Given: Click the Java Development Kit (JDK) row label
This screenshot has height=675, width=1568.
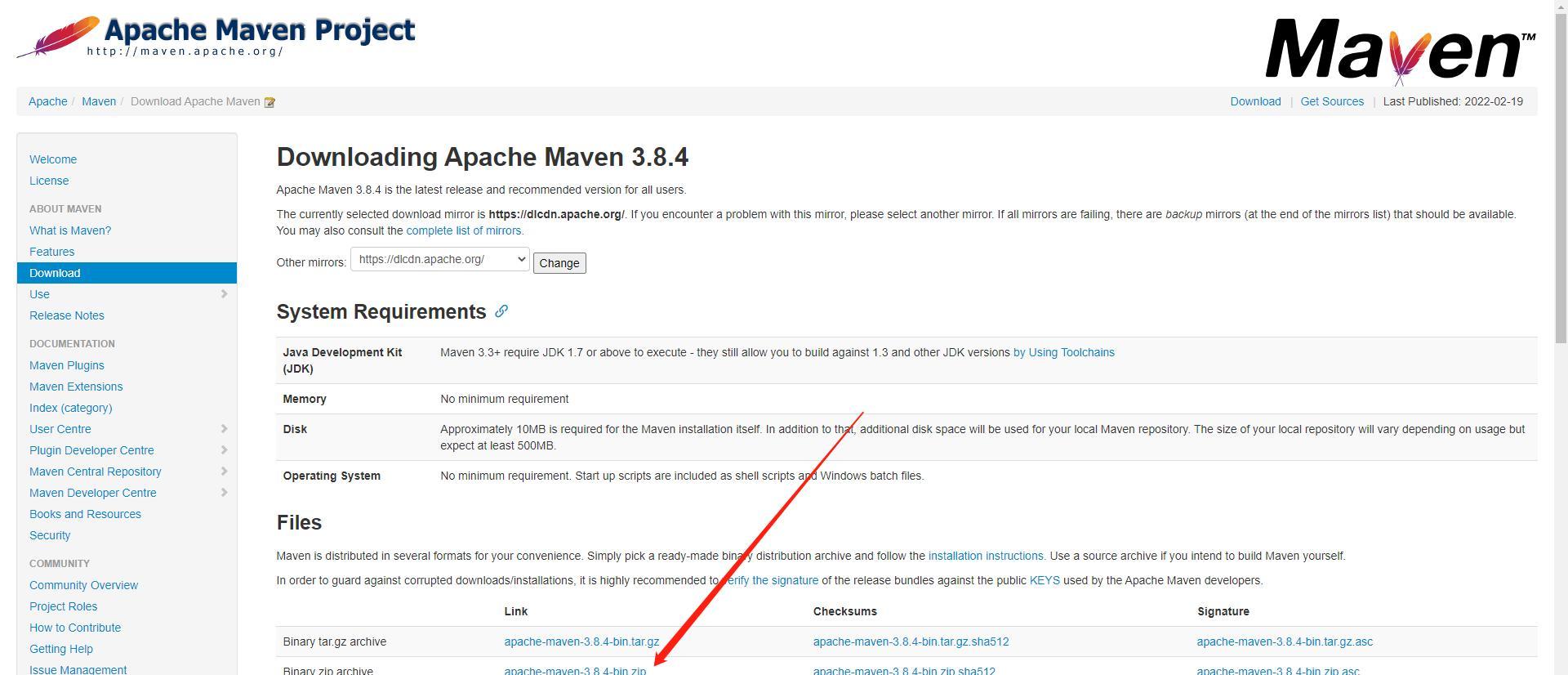Looking at the screenshot, I should (342, 360).
